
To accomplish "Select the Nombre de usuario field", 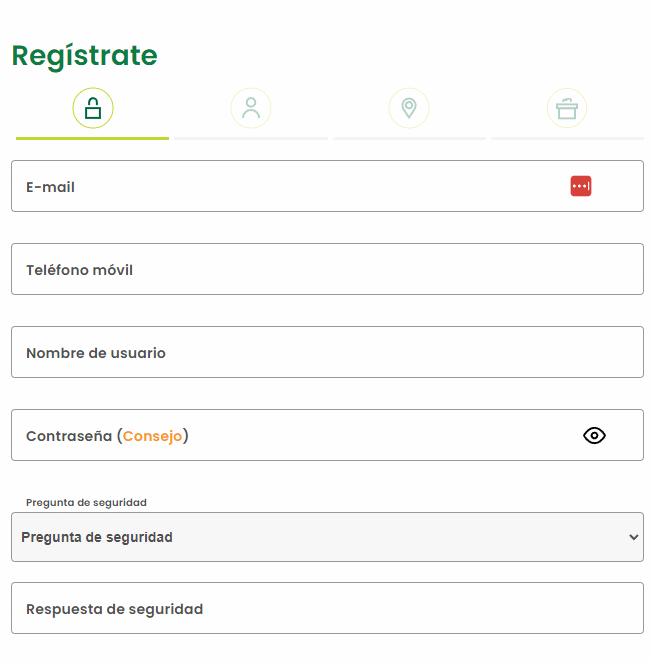I will pyautogui.click(x=327, y=352).
